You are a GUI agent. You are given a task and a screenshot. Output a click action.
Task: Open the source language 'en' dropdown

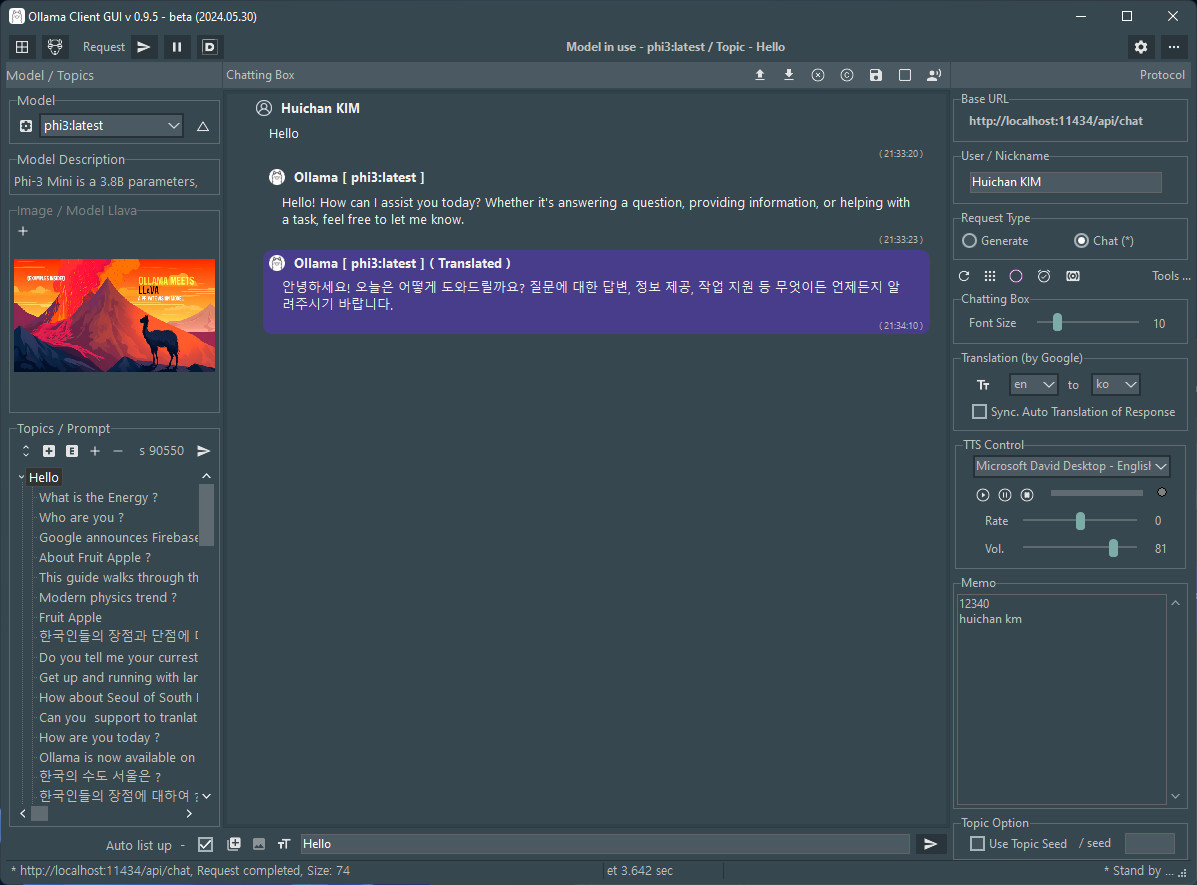[1033, 385]
